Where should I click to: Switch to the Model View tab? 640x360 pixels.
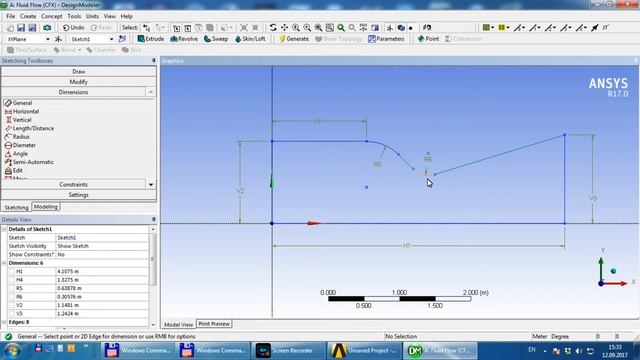pyautogui.click(x=178, y=324)
